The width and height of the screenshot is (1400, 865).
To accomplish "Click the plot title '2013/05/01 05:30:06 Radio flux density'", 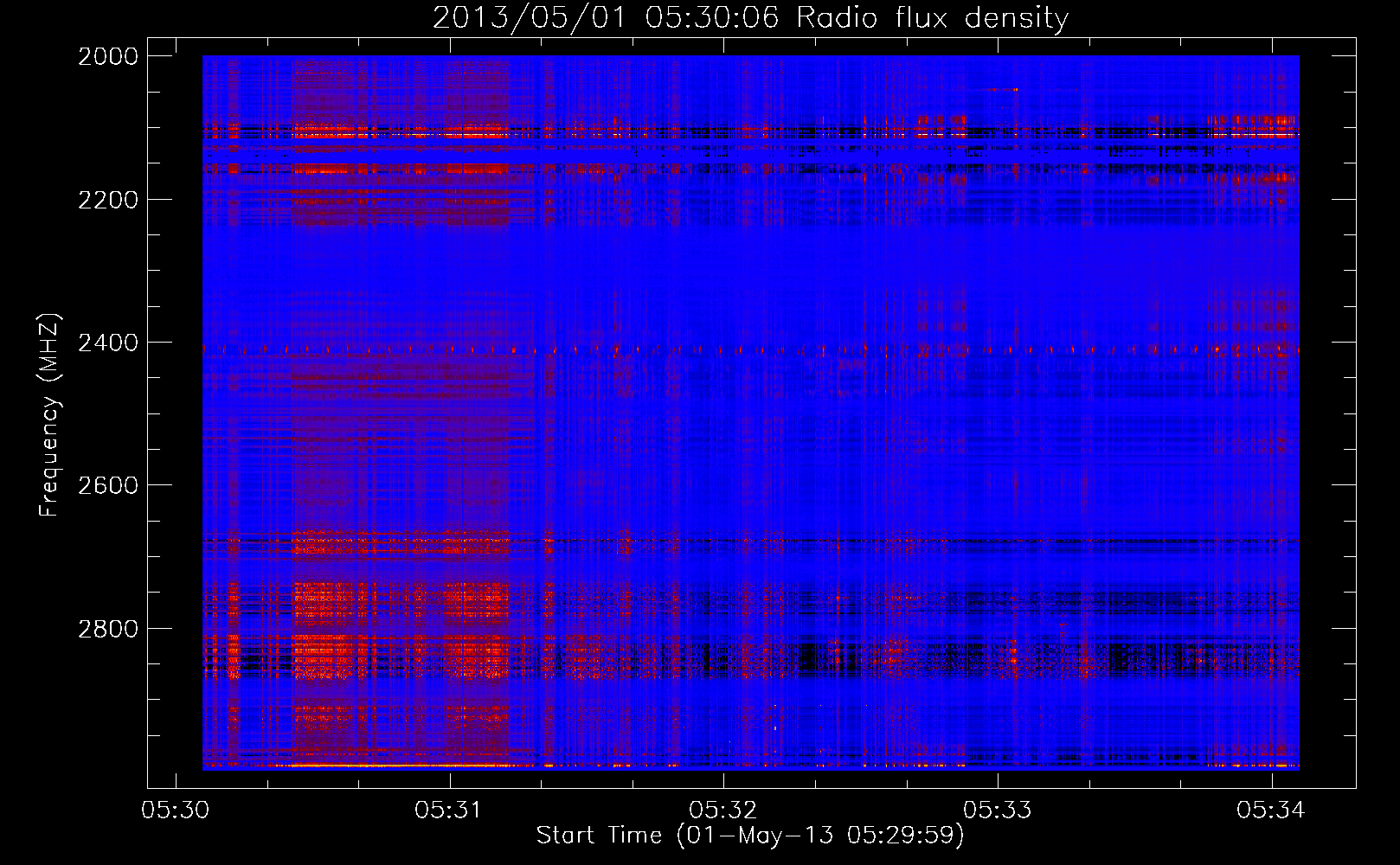I will tap(750, 17).
